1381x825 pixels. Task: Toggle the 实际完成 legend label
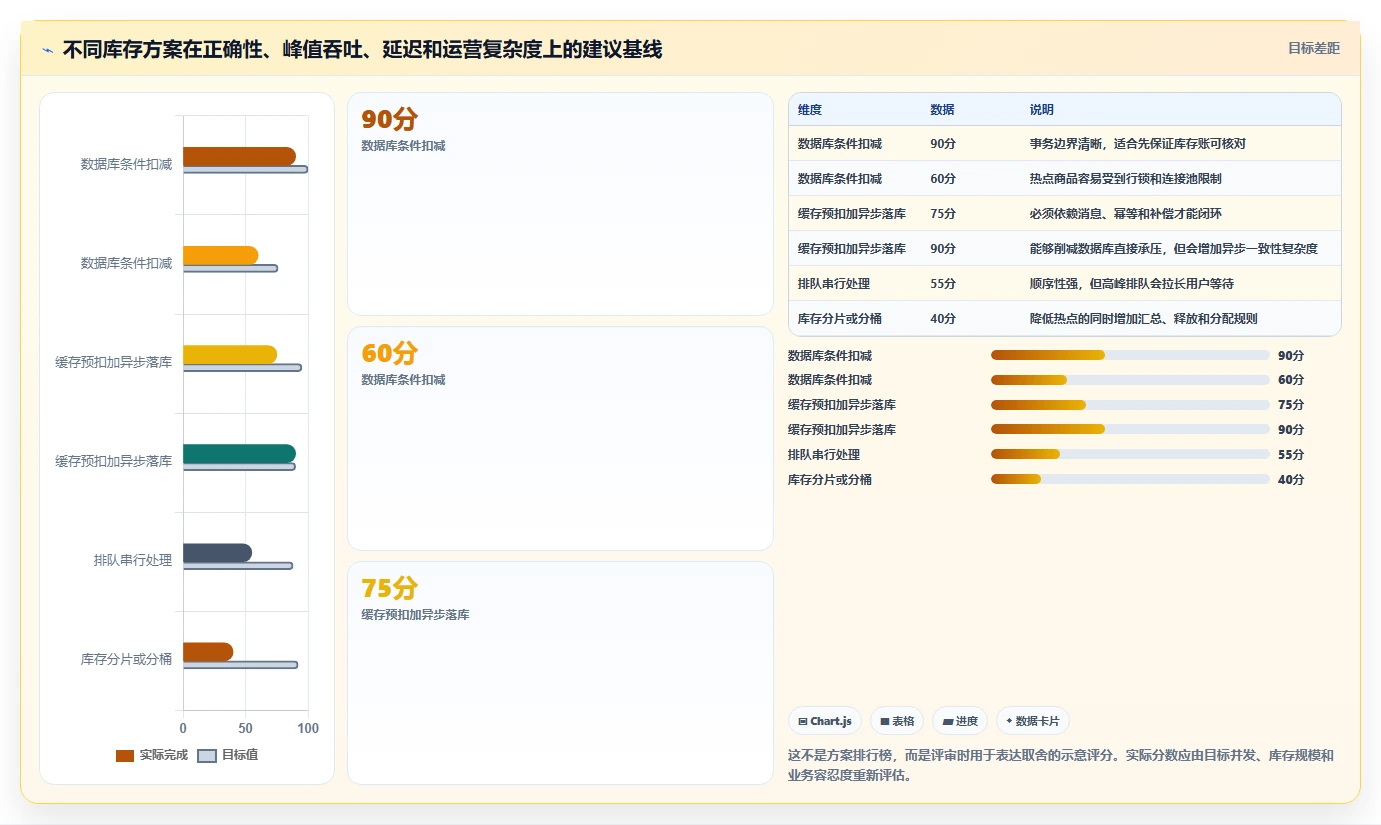point(164,755)
